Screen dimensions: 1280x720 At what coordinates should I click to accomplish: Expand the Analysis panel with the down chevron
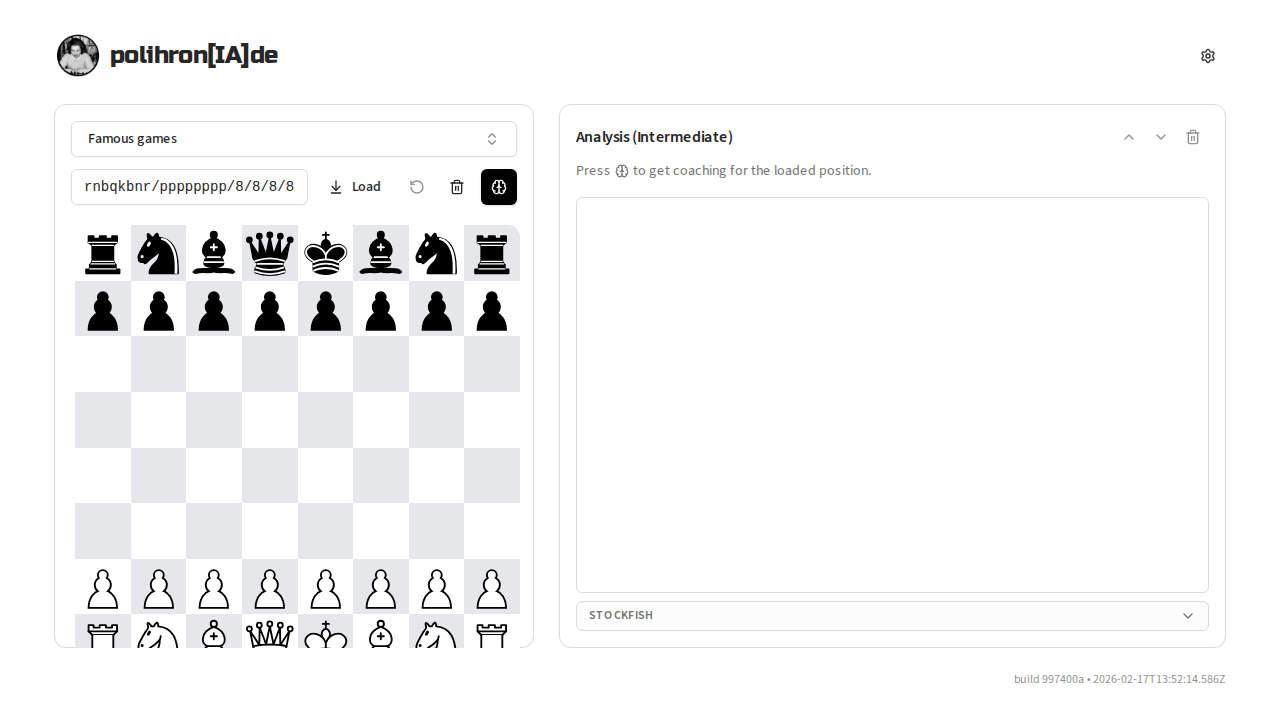coord(1161,137)
